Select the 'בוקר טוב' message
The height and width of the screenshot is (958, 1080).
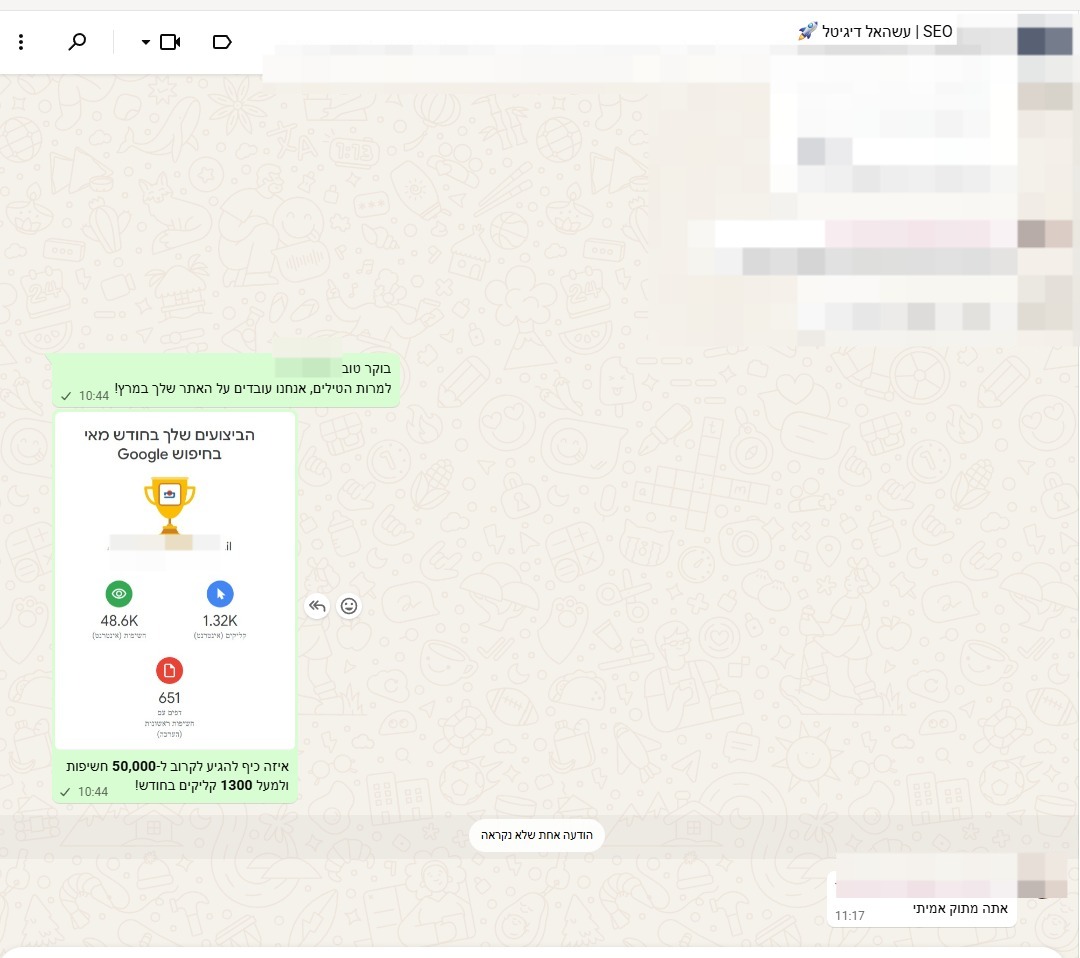[x=226, y=379]
